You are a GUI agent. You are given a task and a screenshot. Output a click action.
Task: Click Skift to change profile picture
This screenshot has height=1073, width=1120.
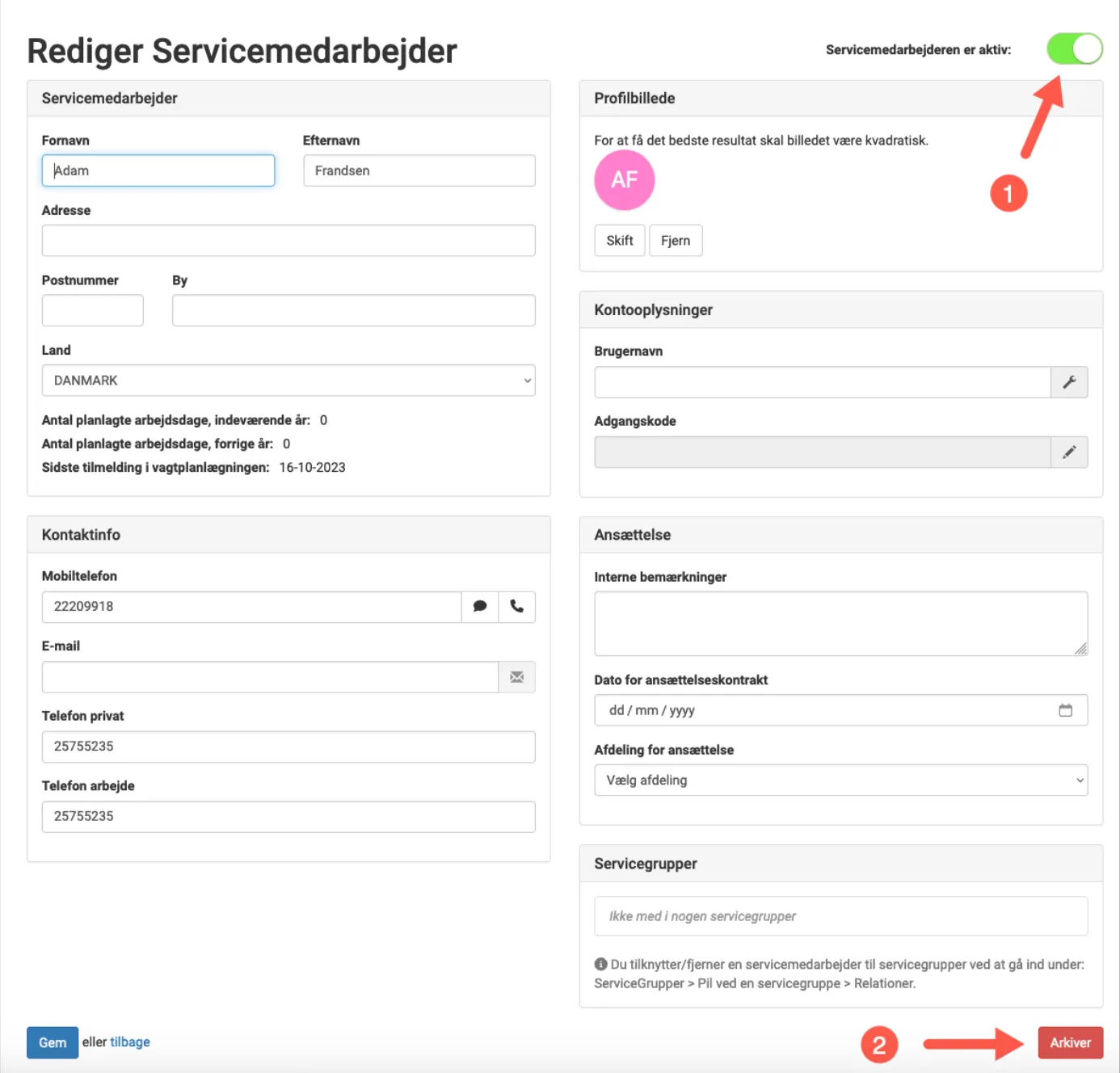(619, 241)
